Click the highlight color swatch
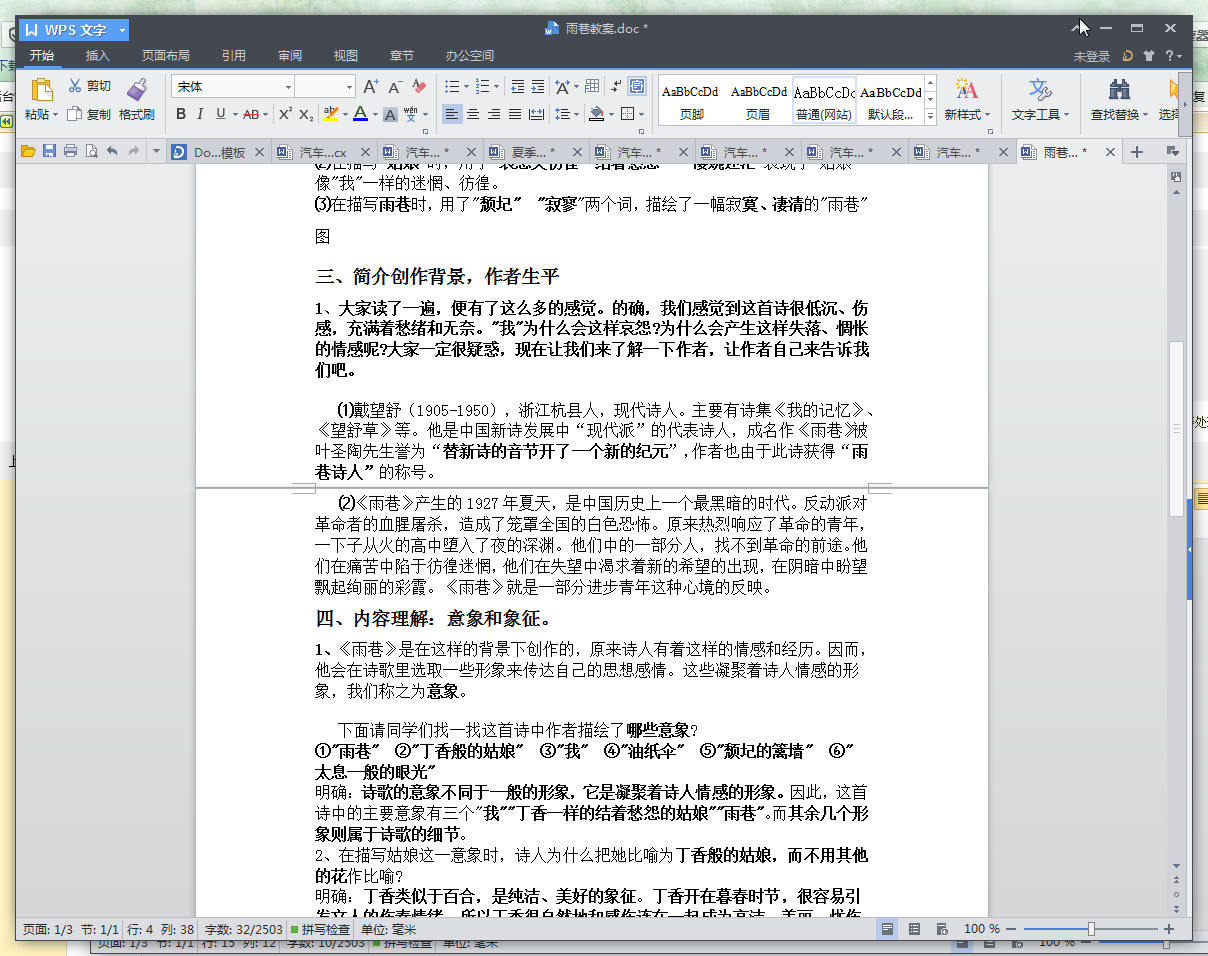Image resolution: width=1208 pixels, height=956 pixels. click(x=330, y=114)
